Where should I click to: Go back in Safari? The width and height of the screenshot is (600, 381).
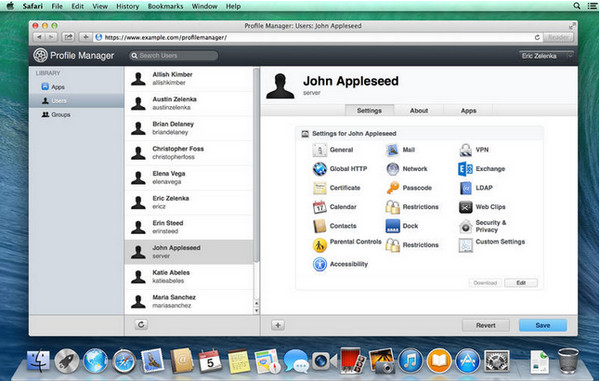point(39,37)
